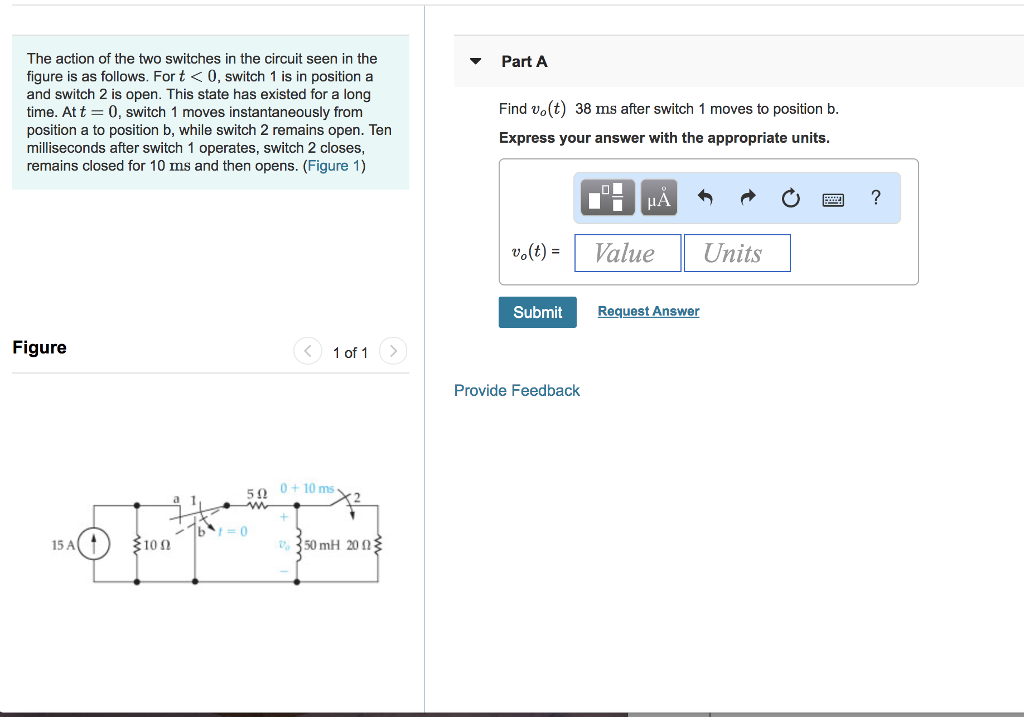Click the '1 of 1' figure counter
The height and width of the screenshot is (717, 1024).
click(x=350, y=353)
